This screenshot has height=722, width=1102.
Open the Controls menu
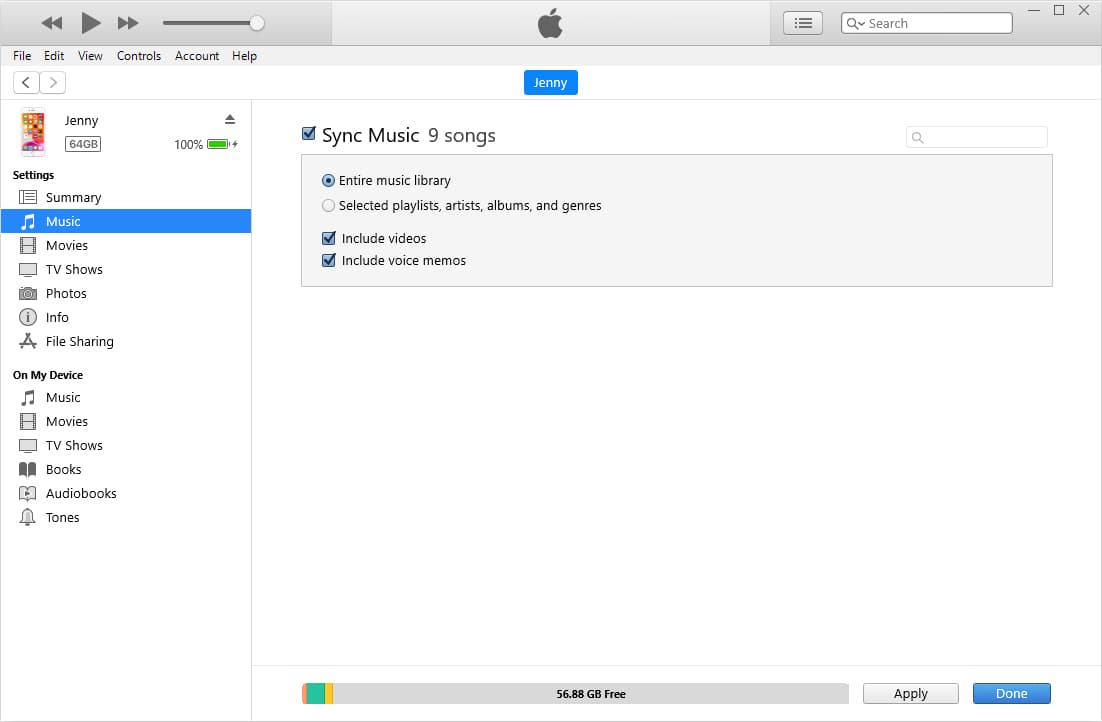click(x=139, y=56)
